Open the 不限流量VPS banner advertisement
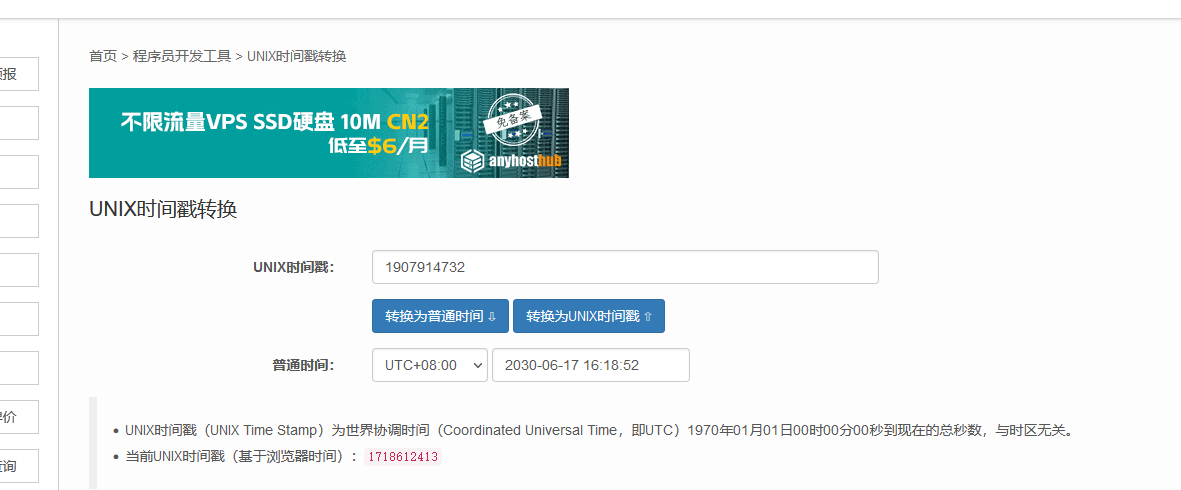Viewport: 1181px width, 490px height. pyautogui.click(x=328, y=133)
